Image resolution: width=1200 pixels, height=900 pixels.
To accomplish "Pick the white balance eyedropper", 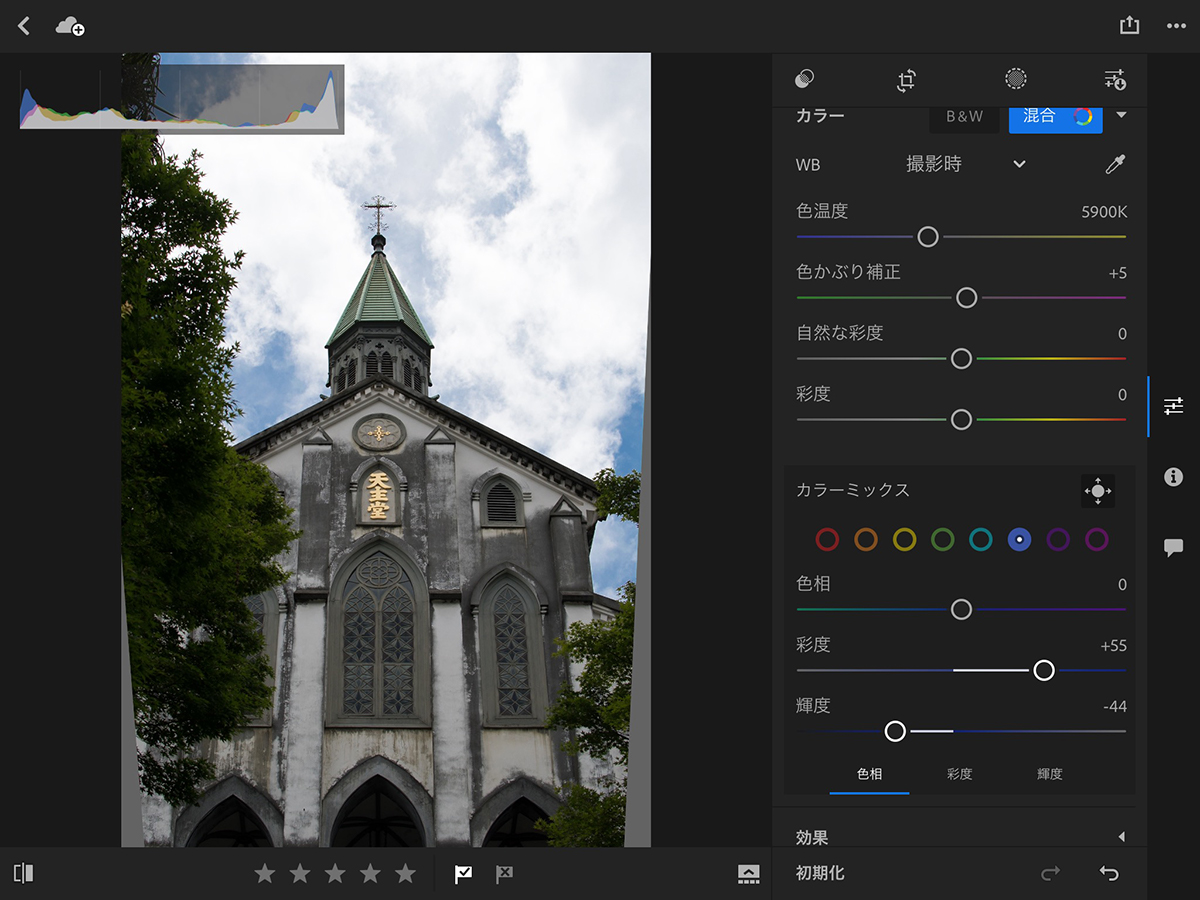I will [1115, 165].
